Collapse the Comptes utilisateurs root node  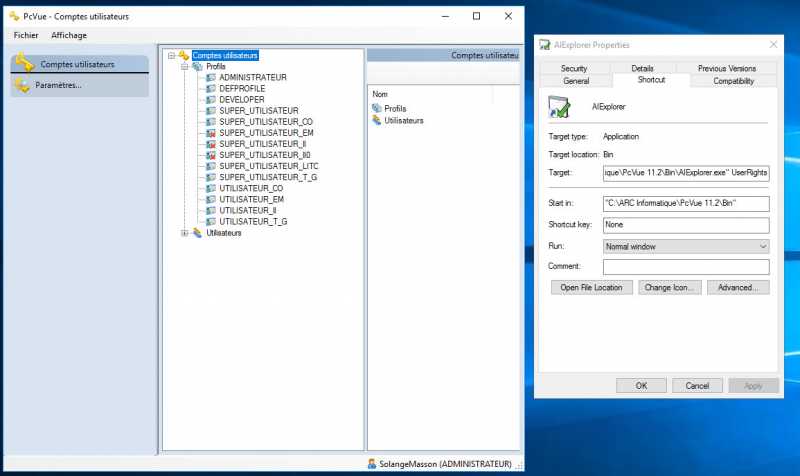(171, 56)
